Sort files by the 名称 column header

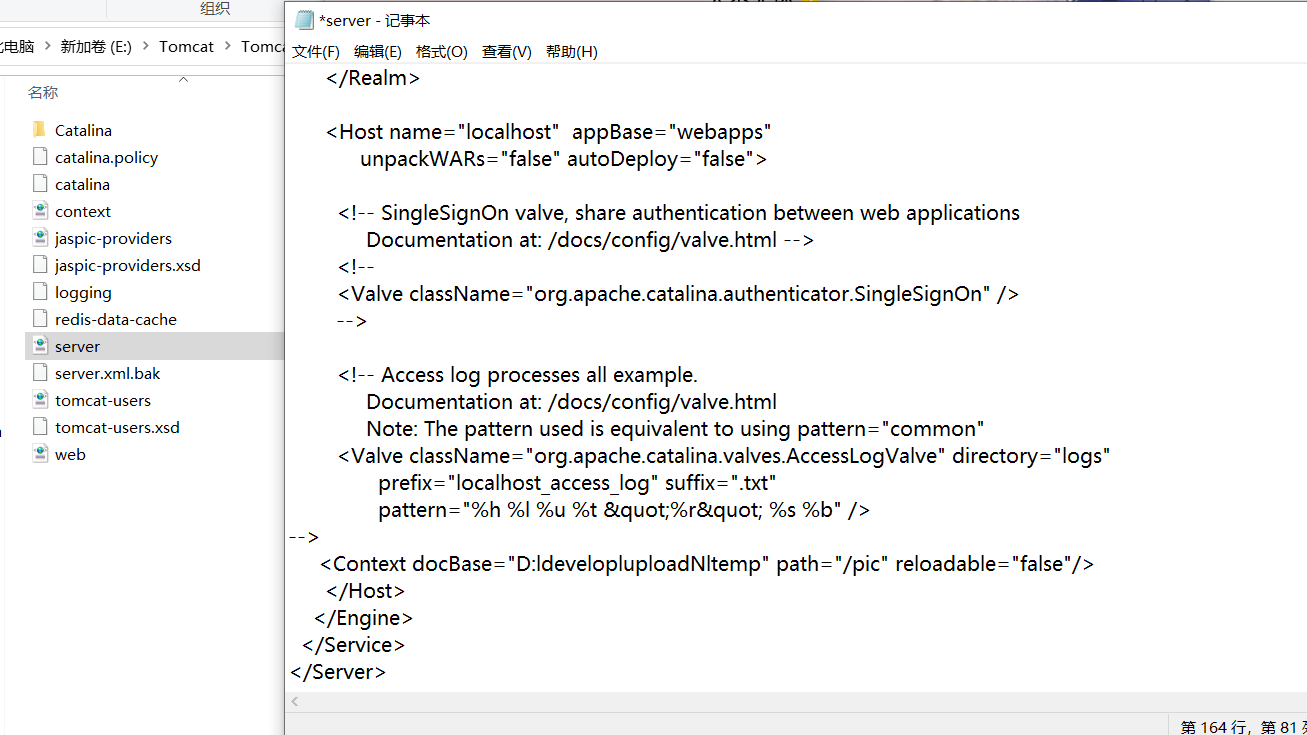[x=43, y=92]
